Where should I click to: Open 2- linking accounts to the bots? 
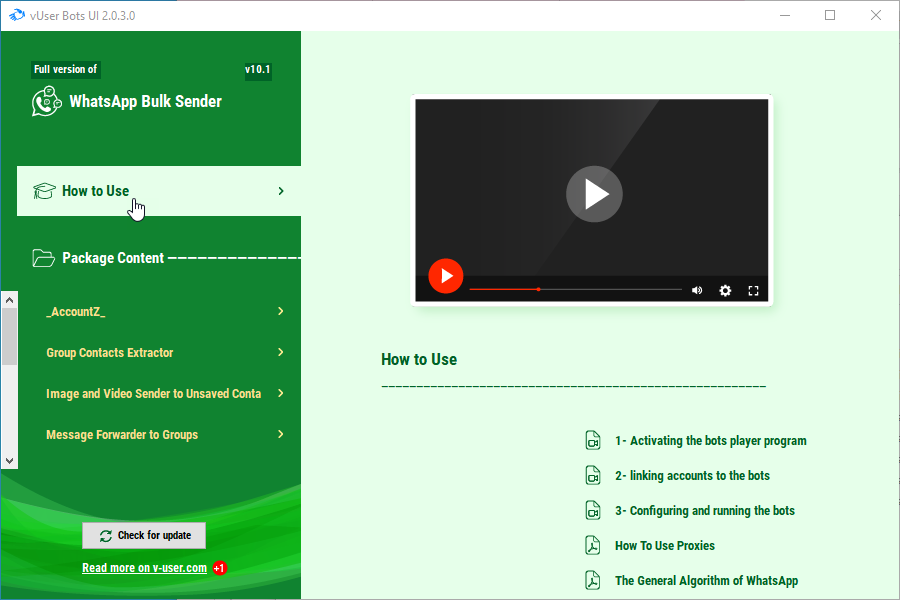pyautogui.click(x=692, y=476)
